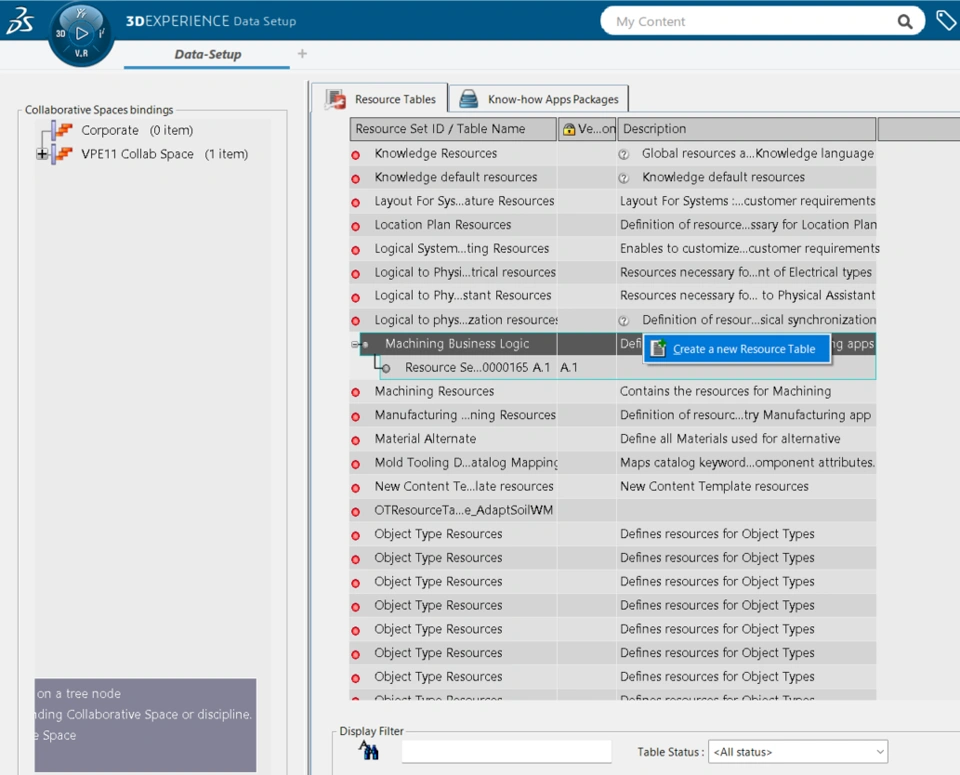Screen dimensions: 960x775
Task: Click red dot for Logical System...ting Resources
Action: (356, 250)
